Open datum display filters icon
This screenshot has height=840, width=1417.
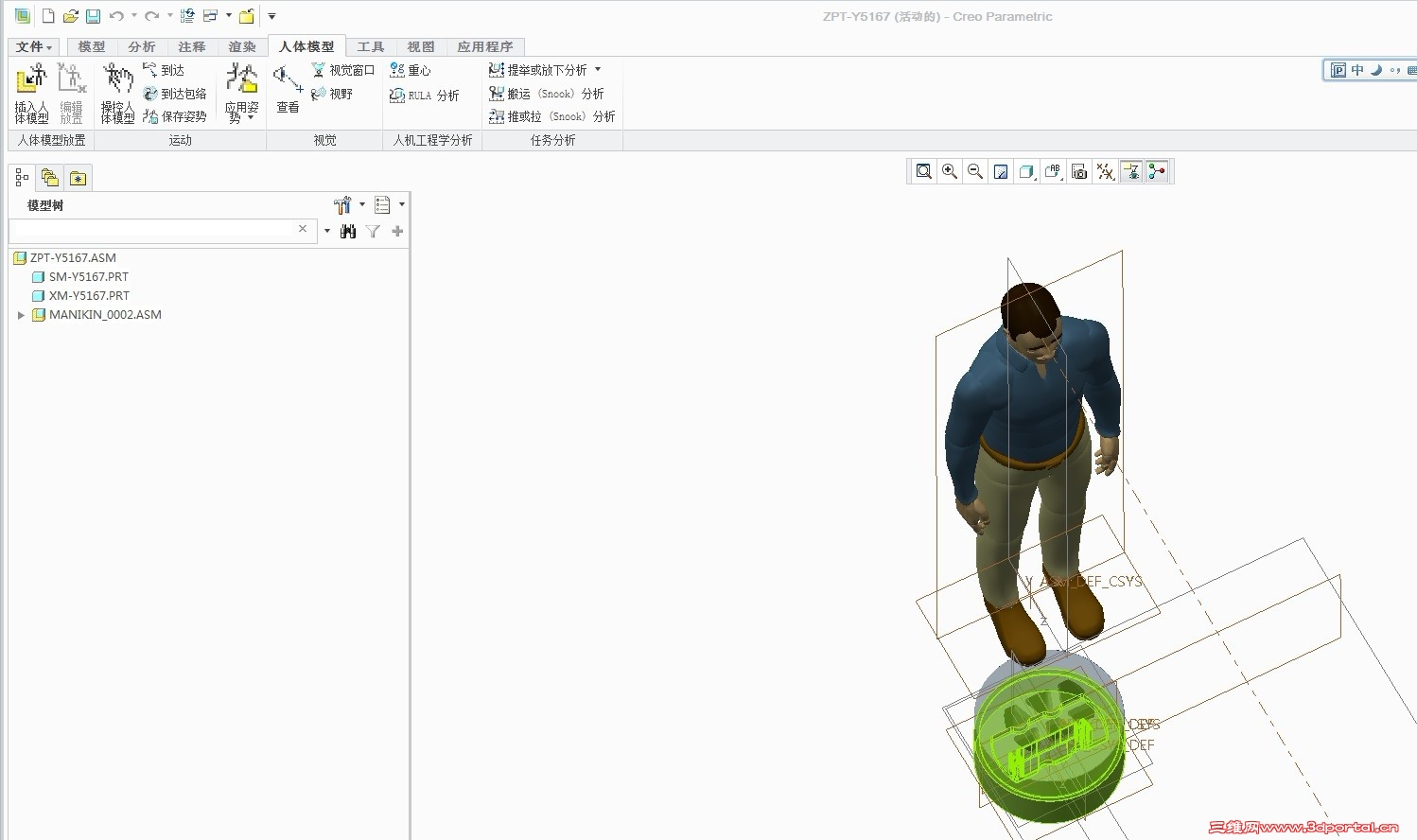click(1105, 171)
